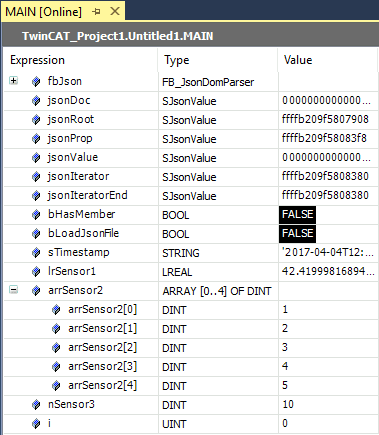Click the variable icon beside nSensor3
Image resolution: width=379 pixels, height=435 pixels.
point(36,405)
